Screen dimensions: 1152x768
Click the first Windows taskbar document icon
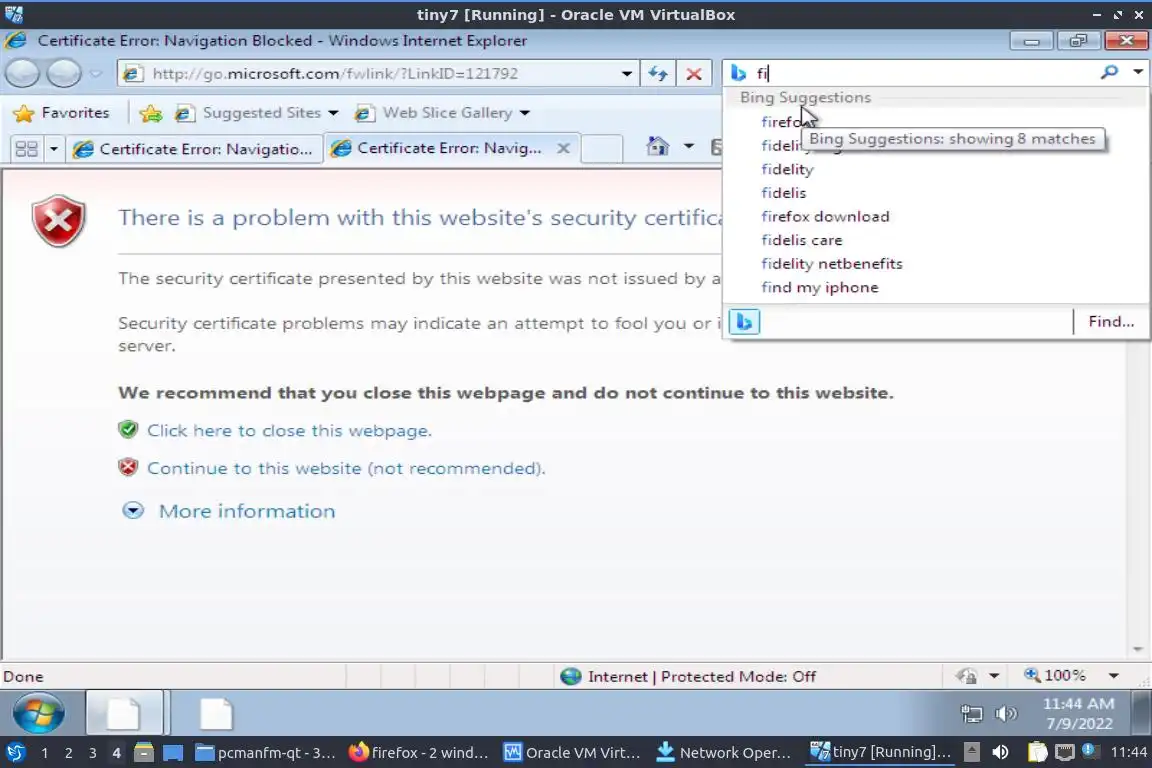tap(124, 712)
